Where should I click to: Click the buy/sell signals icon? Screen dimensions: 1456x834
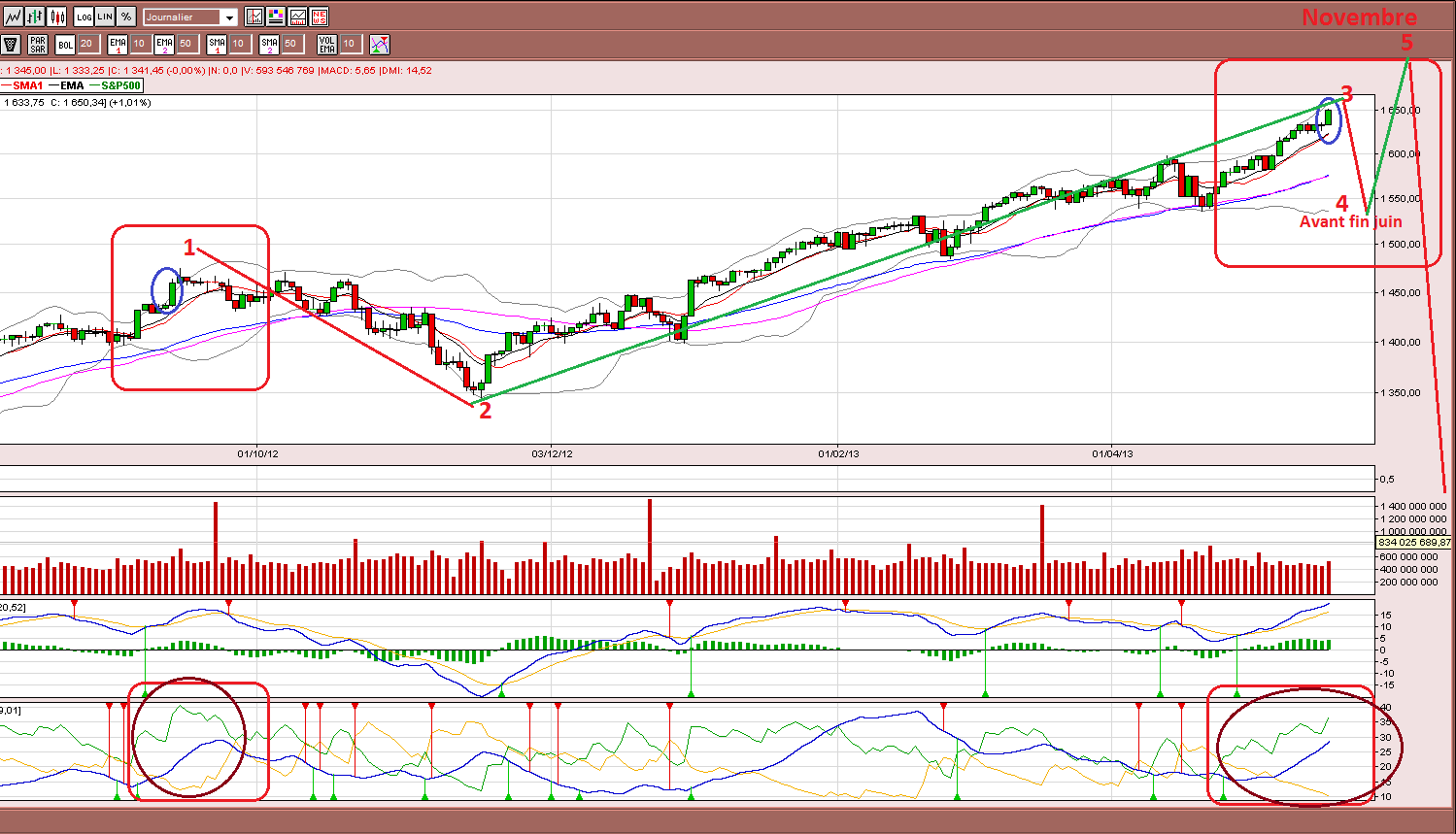[380, 45]
